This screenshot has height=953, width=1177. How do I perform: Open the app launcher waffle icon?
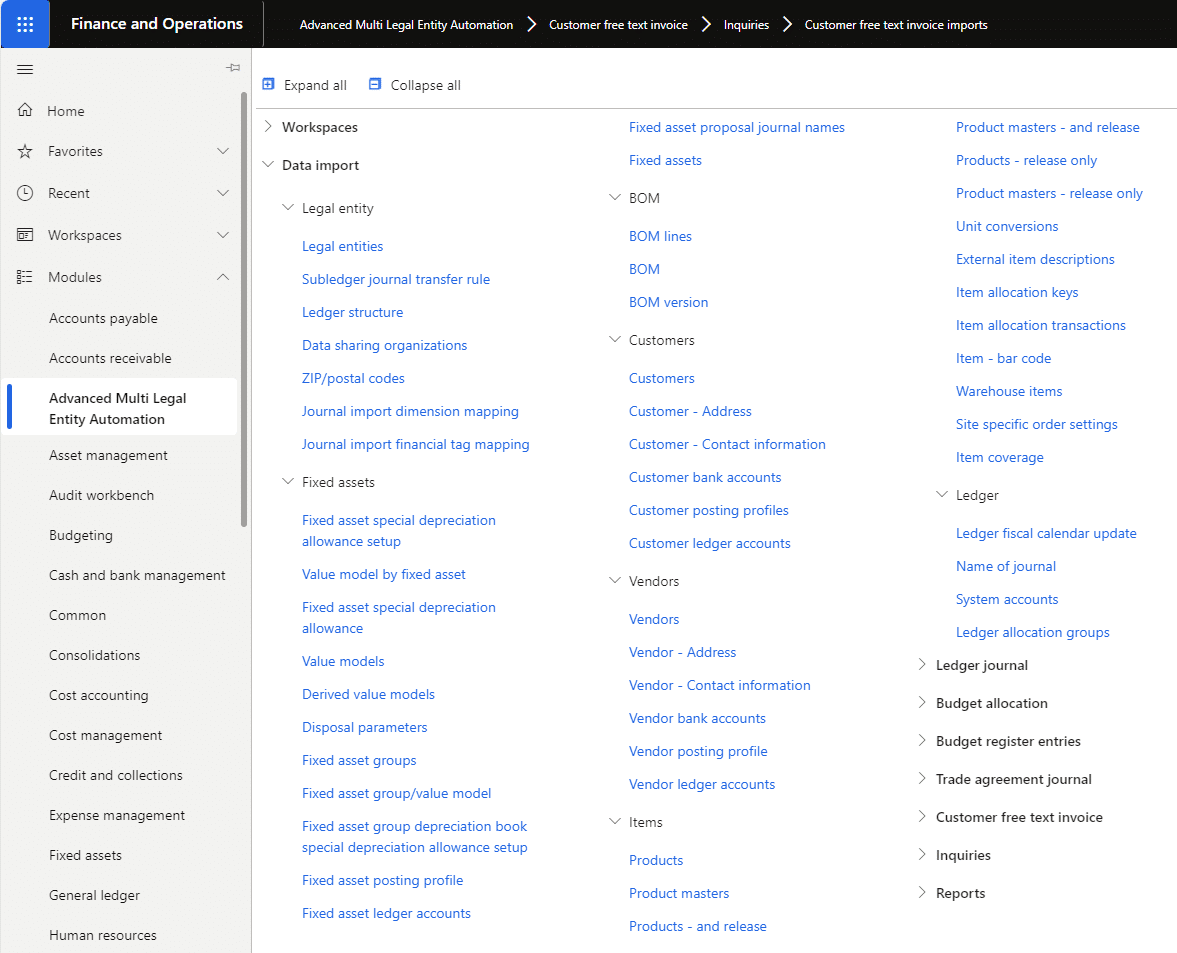(25, 24)
